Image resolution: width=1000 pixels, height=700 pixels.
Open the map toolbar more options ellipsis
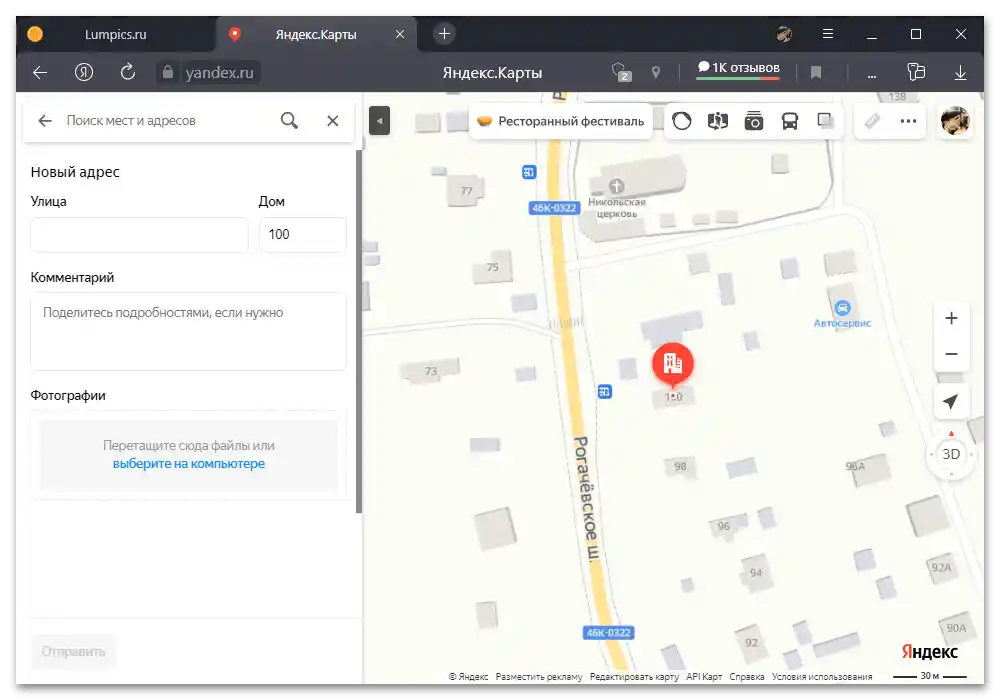[x=908, y=120]
